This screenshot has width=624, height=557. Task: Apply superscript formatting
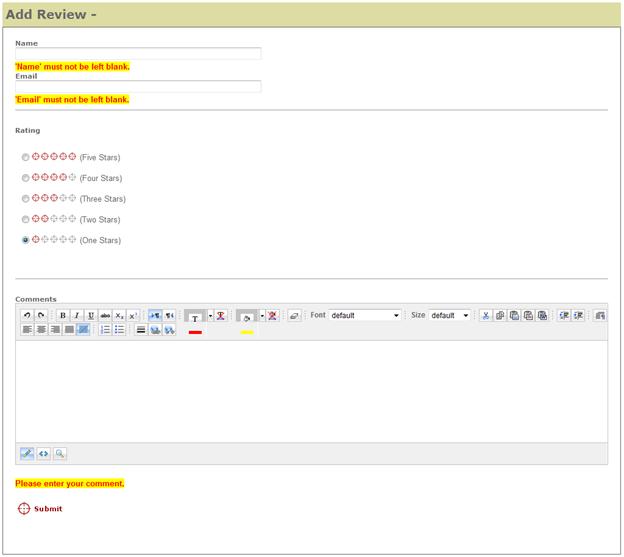tap(133, 316)
